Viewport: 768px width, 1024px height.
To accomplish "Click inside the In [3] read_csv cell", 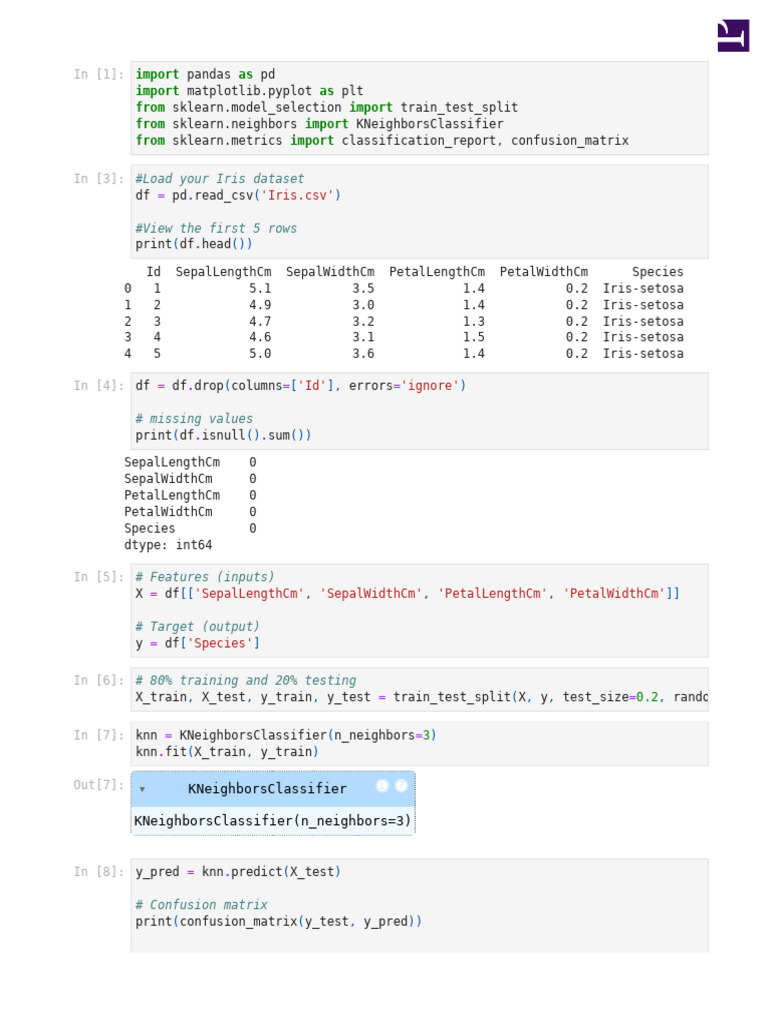I will coord(419,212).
